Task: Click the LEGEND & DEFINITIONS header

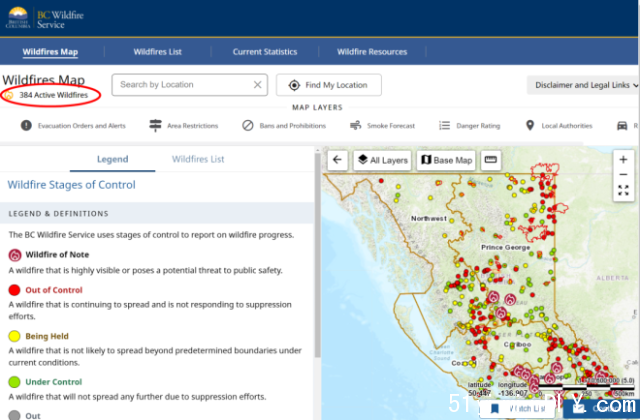Action: click(58, 213)
